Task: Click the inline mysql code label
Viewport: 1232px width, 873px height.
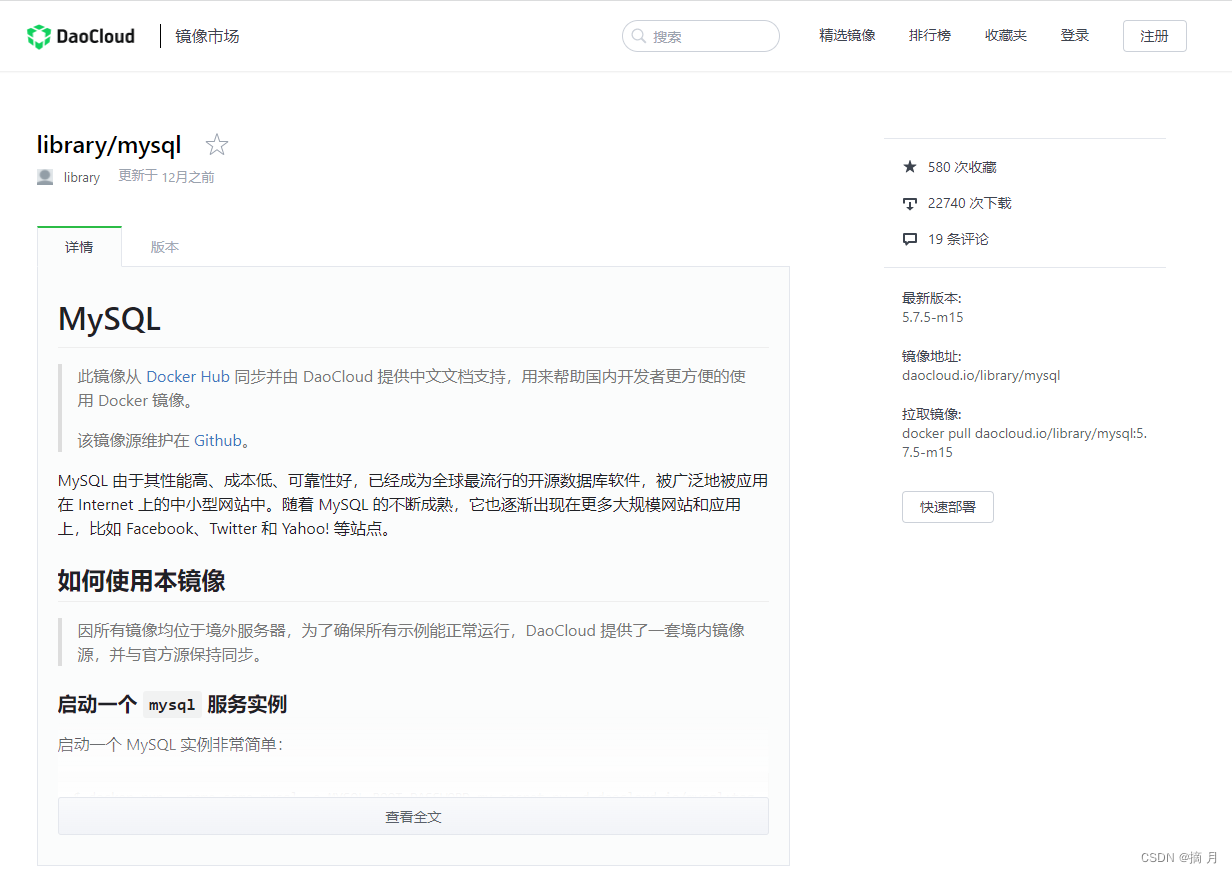Action: (x=172, y=705)
